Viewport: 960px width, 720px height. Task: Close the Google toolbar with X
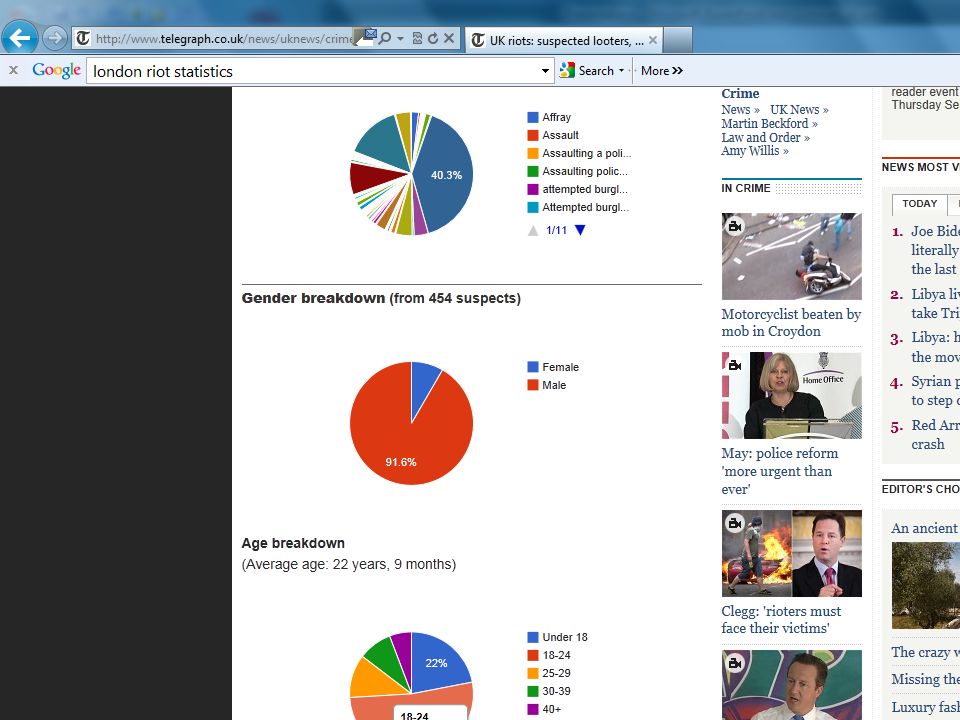click(13, 71)
